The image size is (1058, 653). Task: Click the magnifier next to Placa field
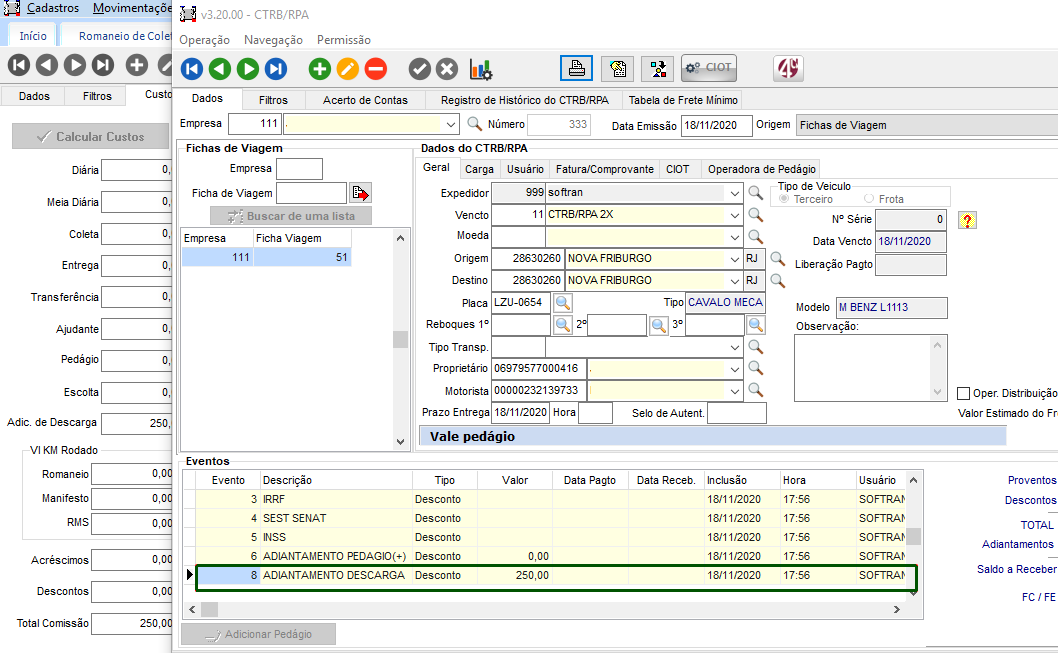pyautogui.click(x=563, y=303)
